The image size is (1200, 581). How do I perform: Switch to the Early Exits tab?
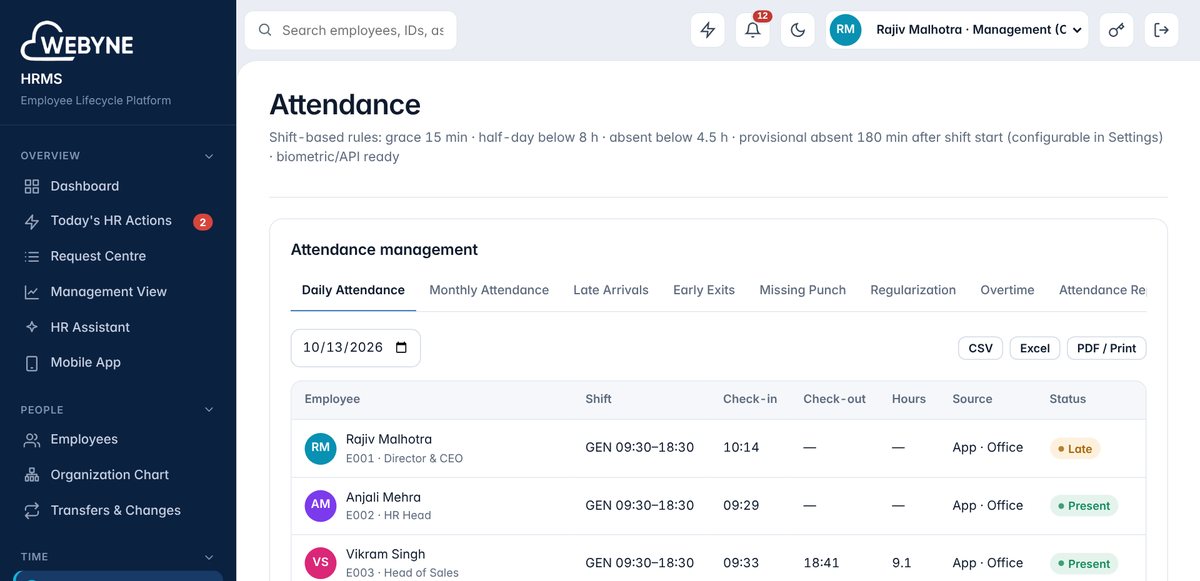704,290
